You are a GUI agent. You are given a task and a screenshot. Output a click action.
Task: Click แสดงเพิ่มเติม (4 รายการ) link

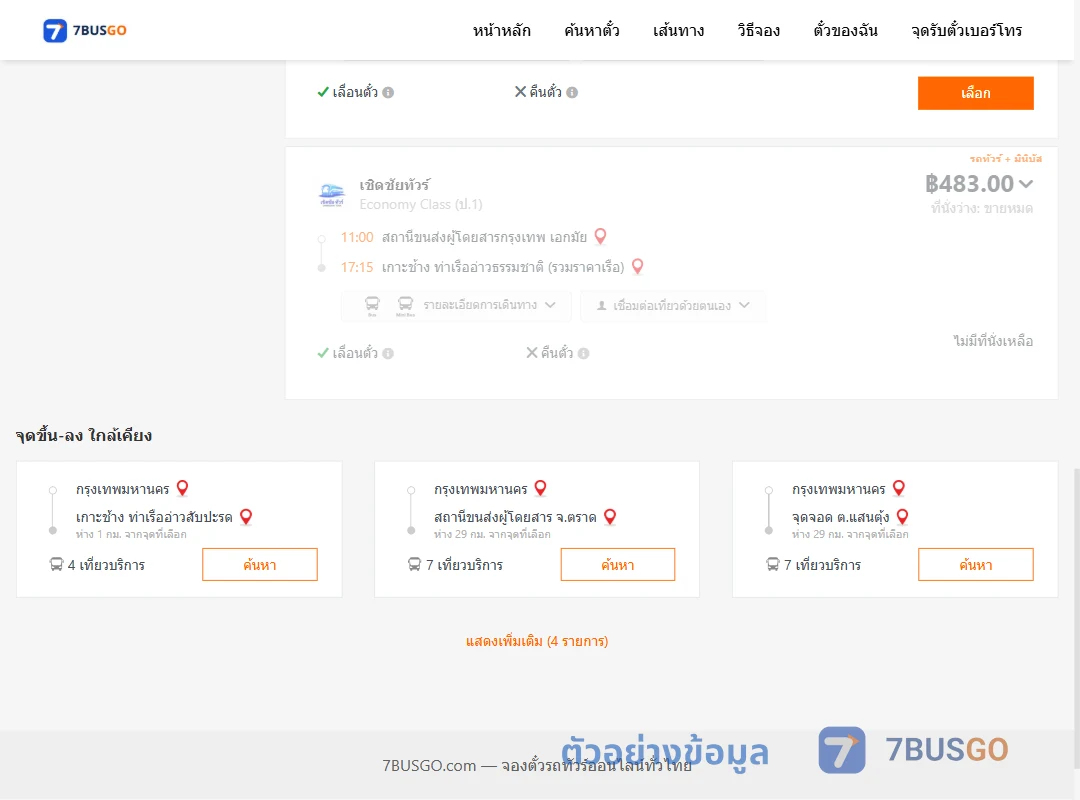click(537, 641)
